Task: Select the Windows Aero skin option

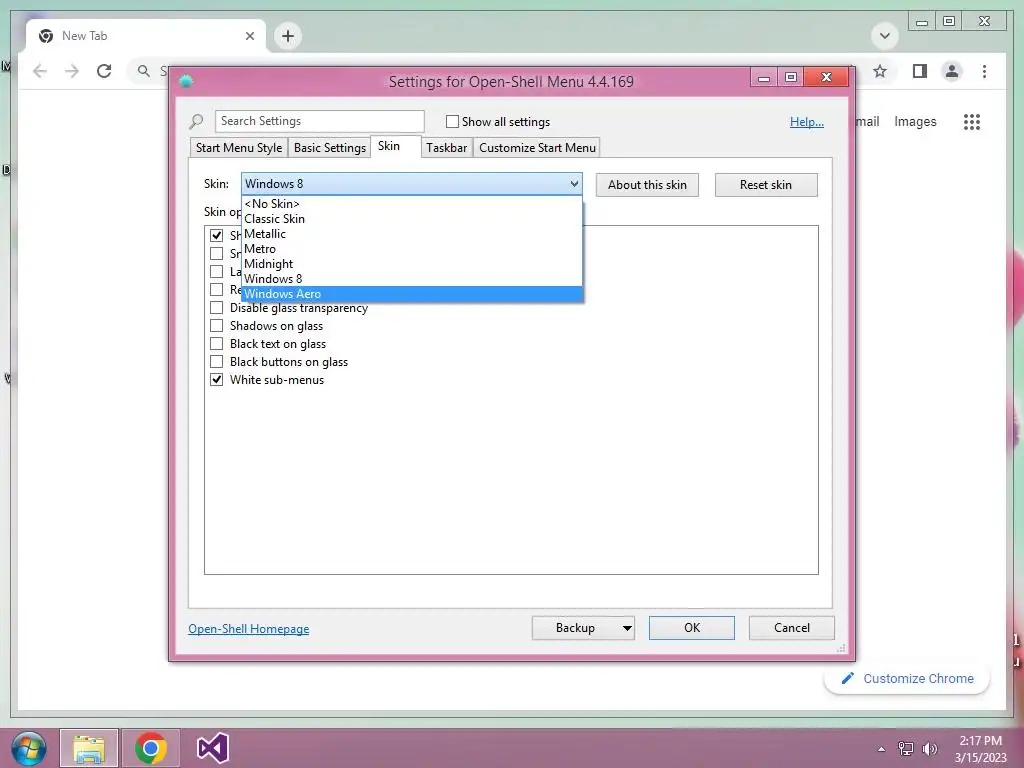Action: click(x=411, y=294)
